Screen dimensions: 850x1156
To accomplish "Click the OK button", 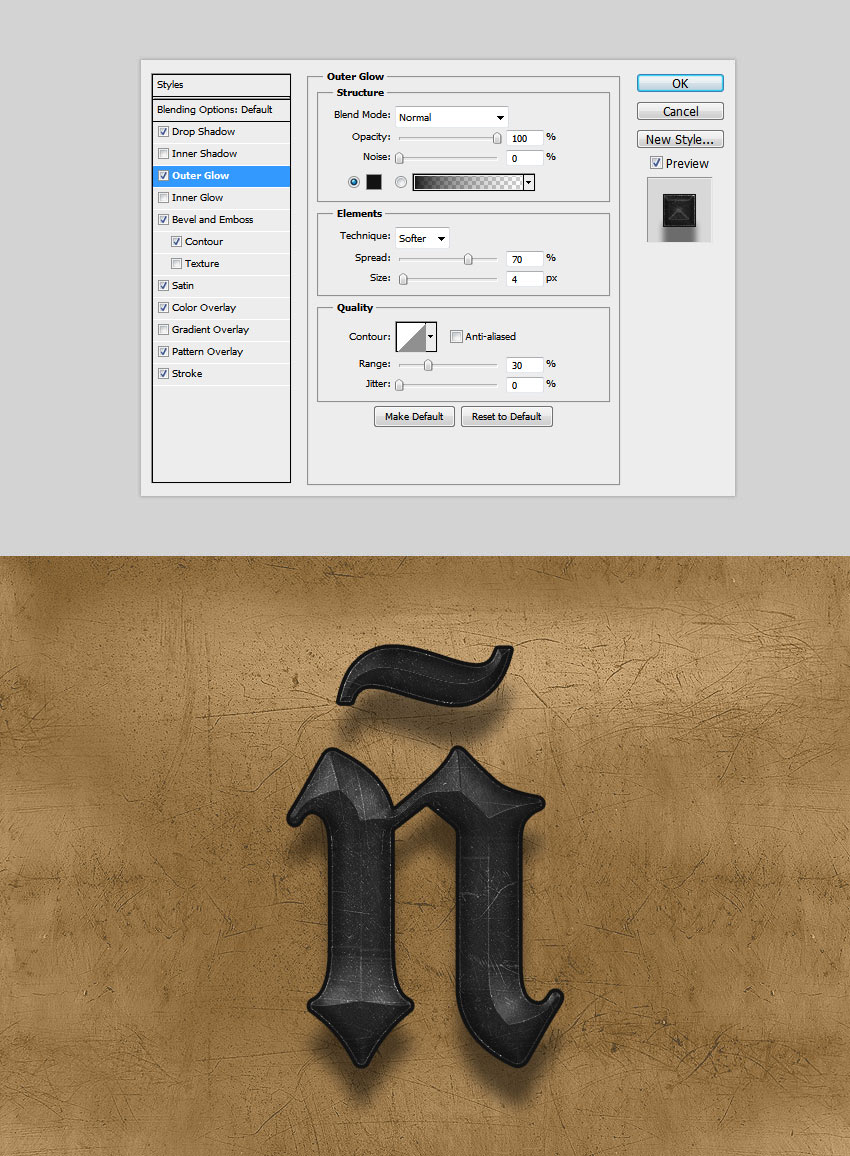I will (680, 83).
